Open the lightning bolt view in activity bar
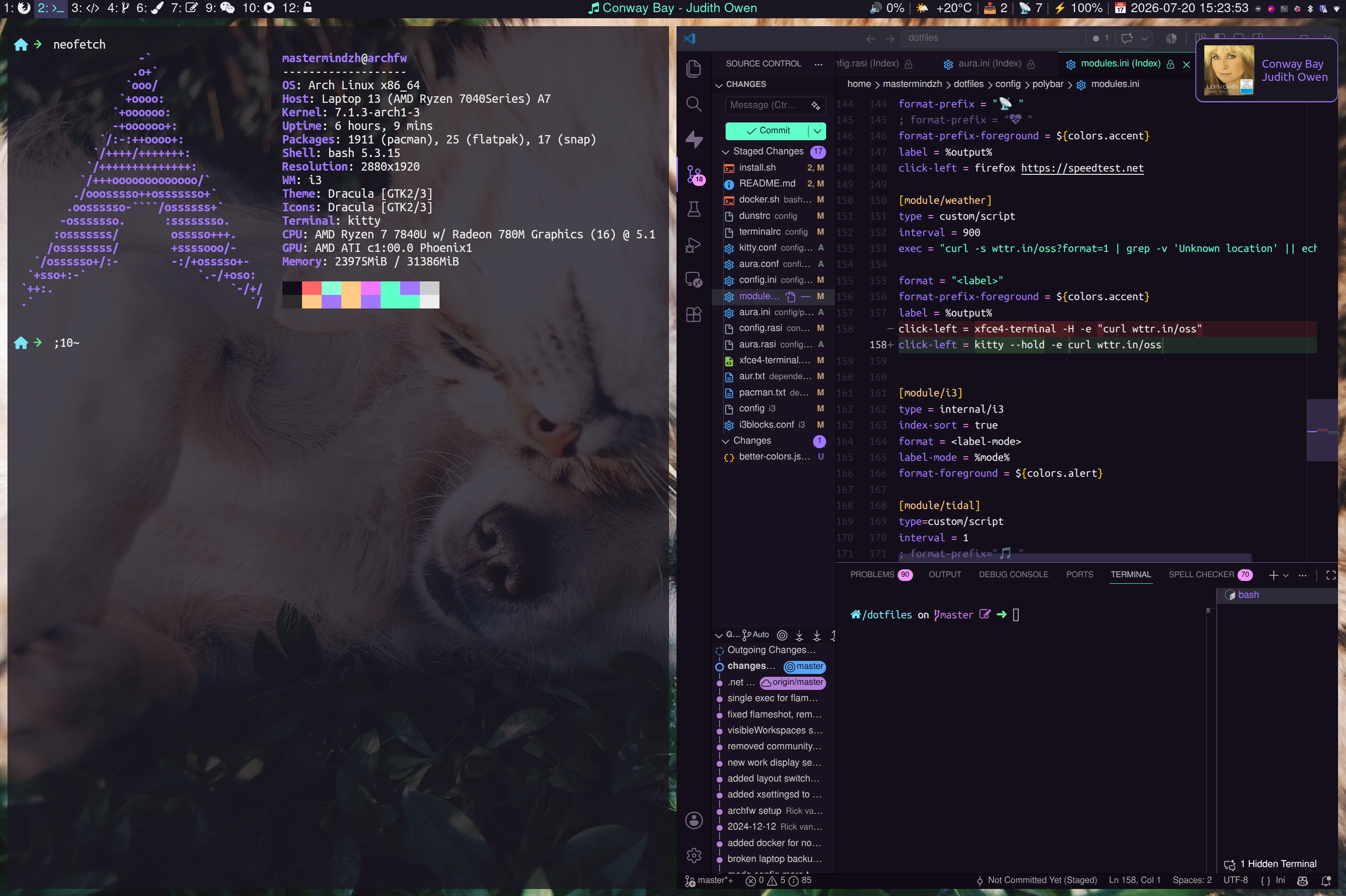This screenshot has height=896, width=1346. point(693,139)
